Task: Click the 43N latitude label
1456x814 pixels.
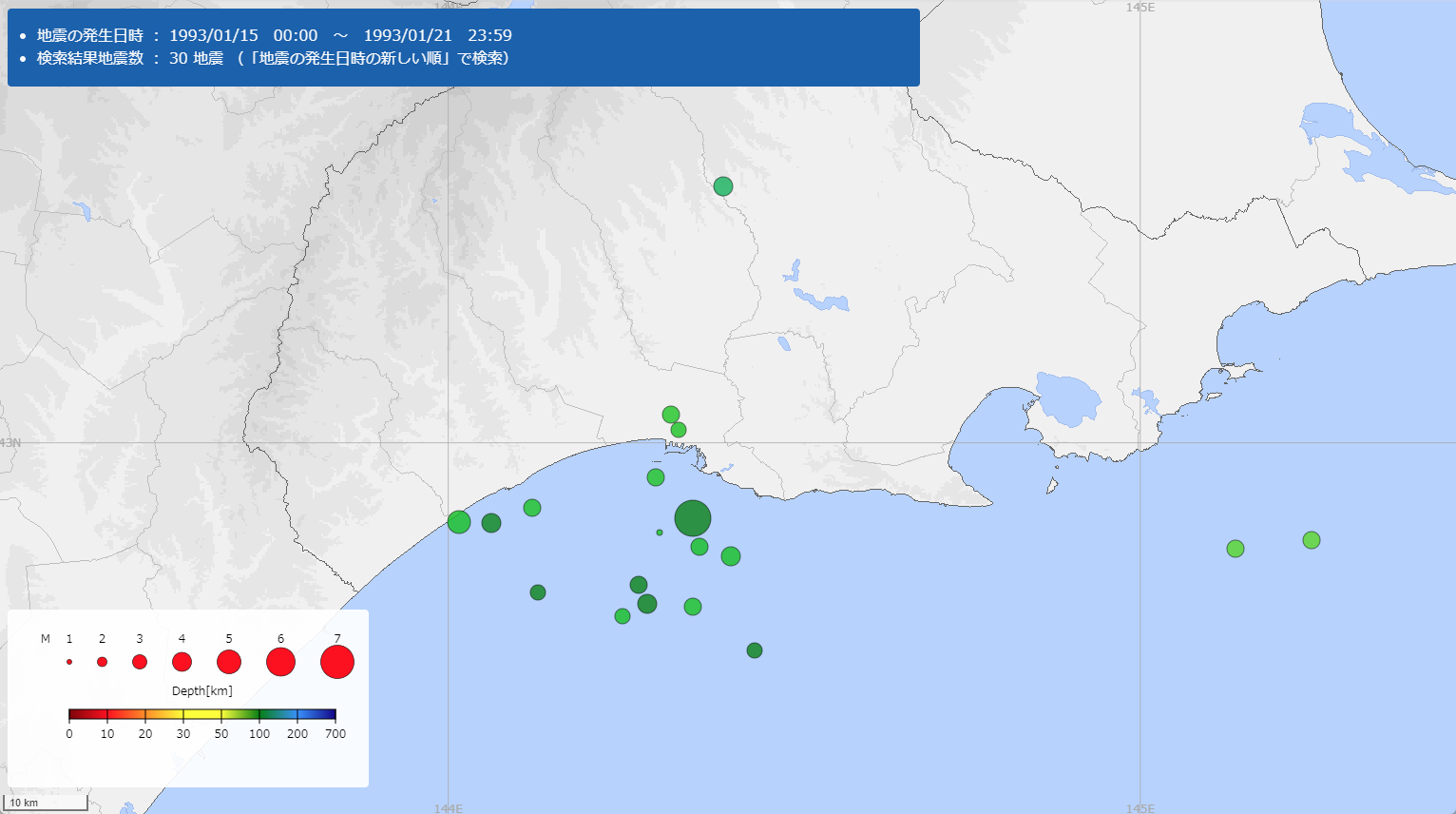Action: (10, 443)
